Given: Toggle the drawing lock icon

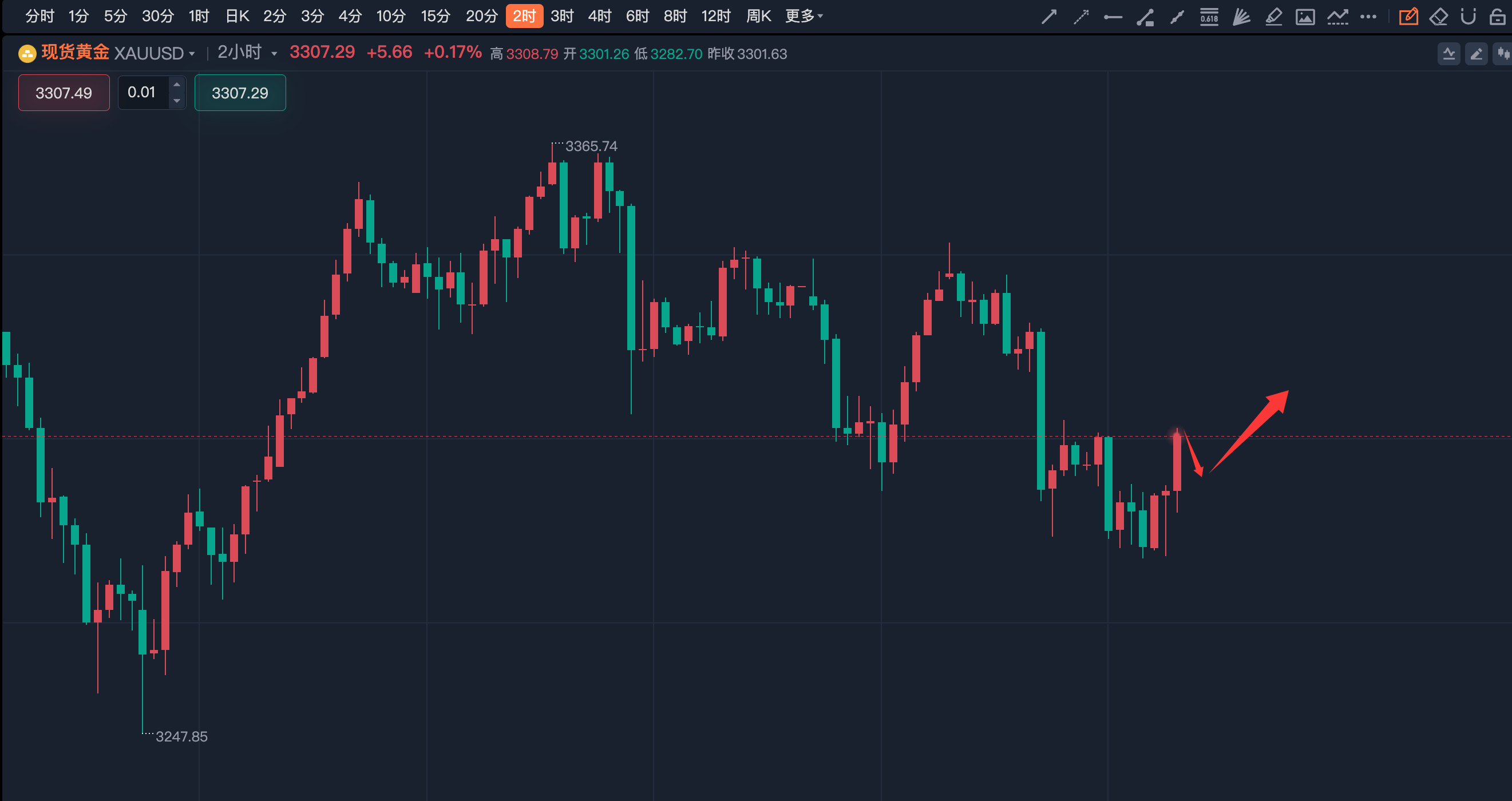Looking at the screenshot, I should point(1497,17).
